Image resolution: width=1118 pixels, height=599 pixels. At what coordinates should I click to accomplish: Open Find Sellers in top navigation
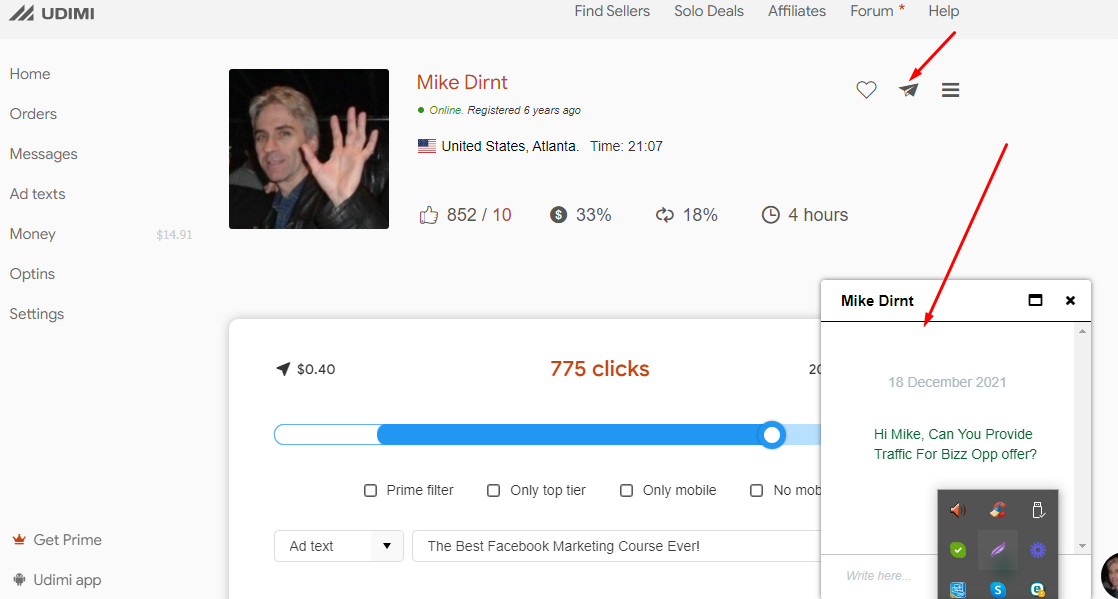point(612,11)
